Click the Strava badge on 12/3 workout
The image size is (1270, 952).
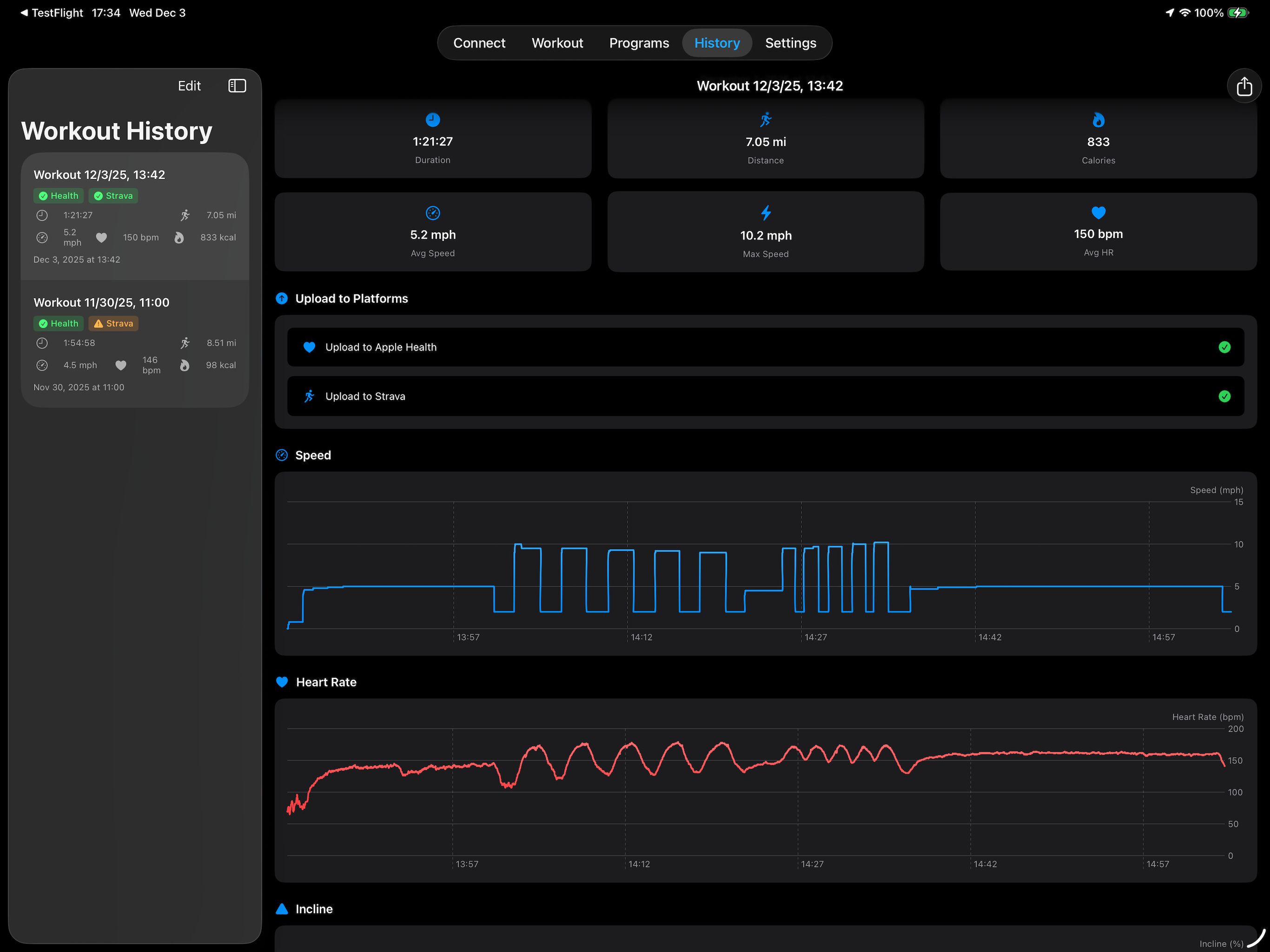click(x=113, y=196)
